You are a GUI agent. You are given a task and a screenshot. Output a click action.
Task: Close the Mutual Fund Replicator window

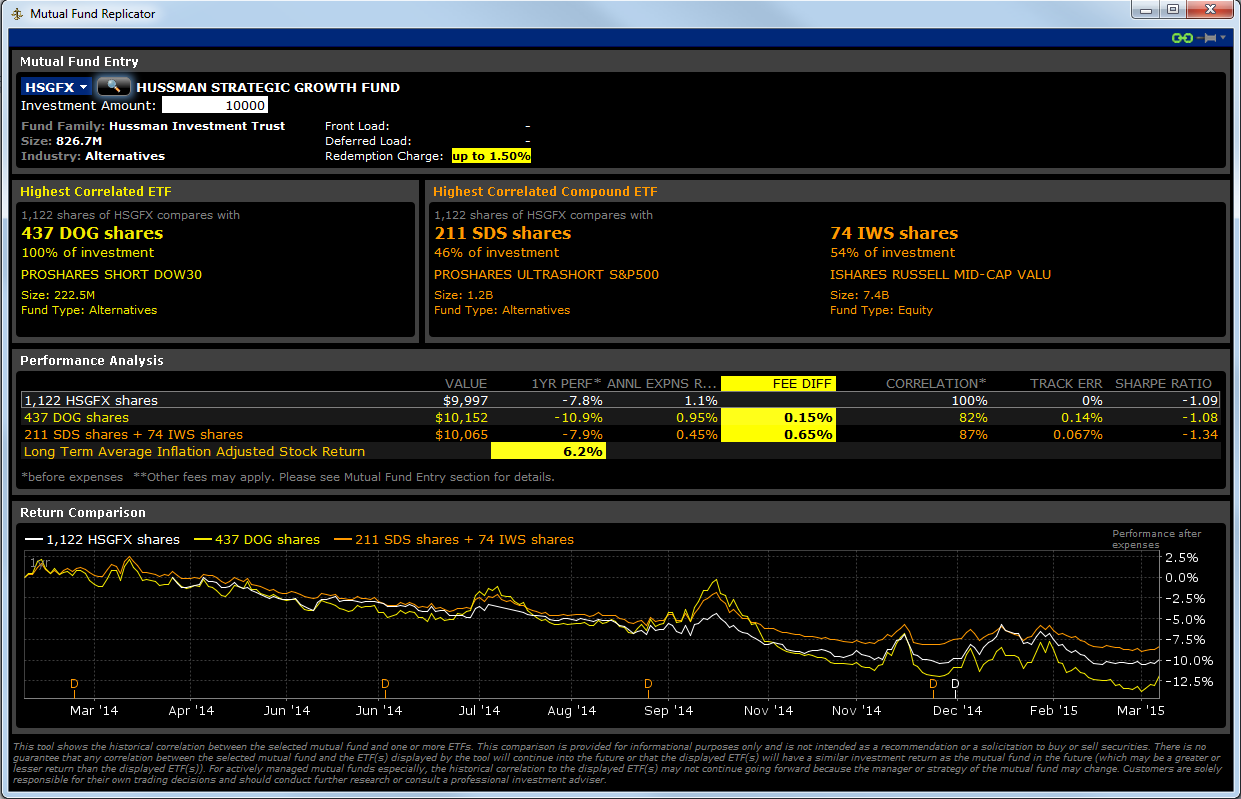1210,9
